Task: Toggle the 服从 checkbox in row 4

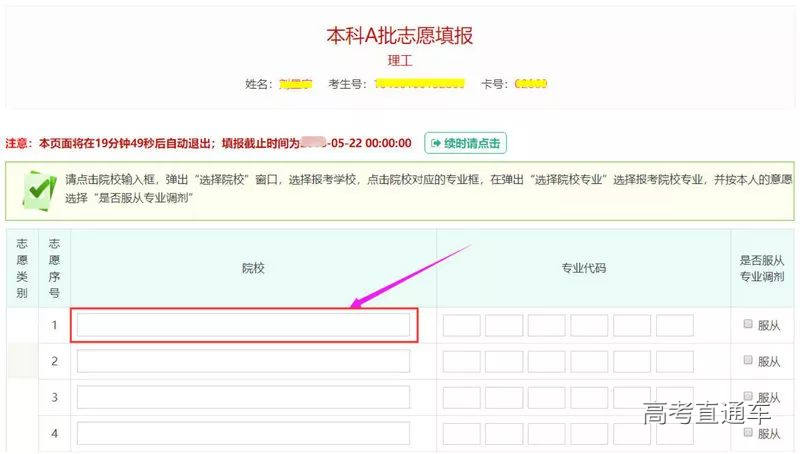Action: [748, 432]
